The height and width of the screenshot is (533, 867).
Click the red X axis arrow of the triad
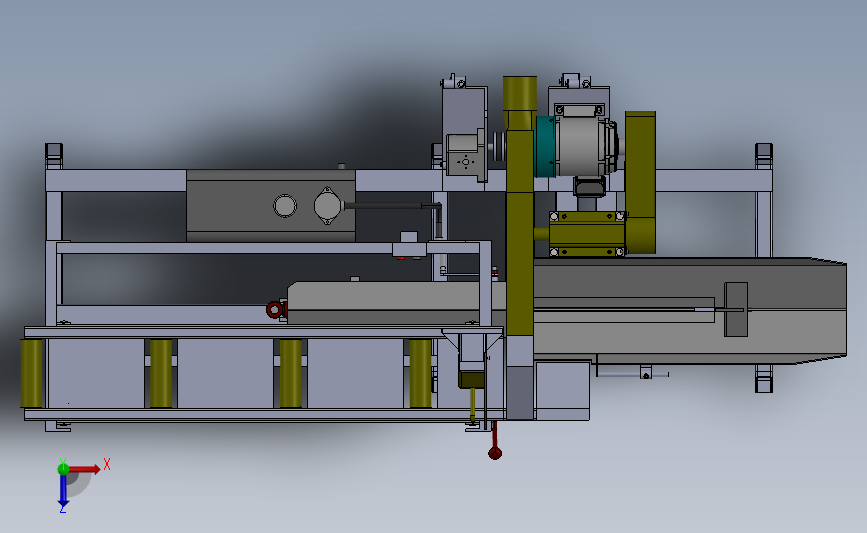point(84,469)
